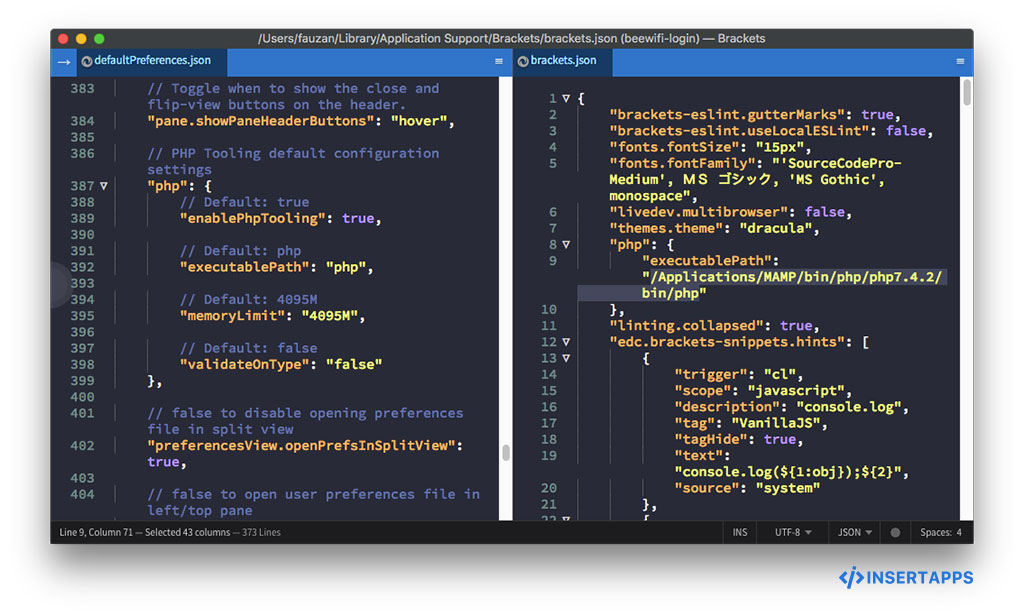Click "brackets-eslint.gutterMarks" key
The width and height of the screenshot is (1024, 616).
point(727,115)
